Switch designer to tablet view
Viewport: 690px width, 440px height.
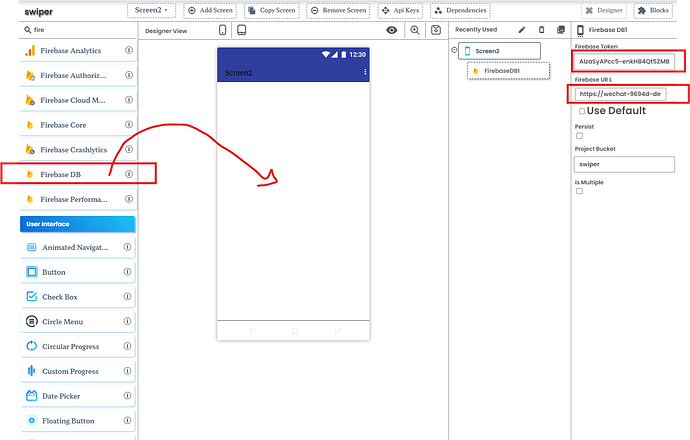point(242,30)
